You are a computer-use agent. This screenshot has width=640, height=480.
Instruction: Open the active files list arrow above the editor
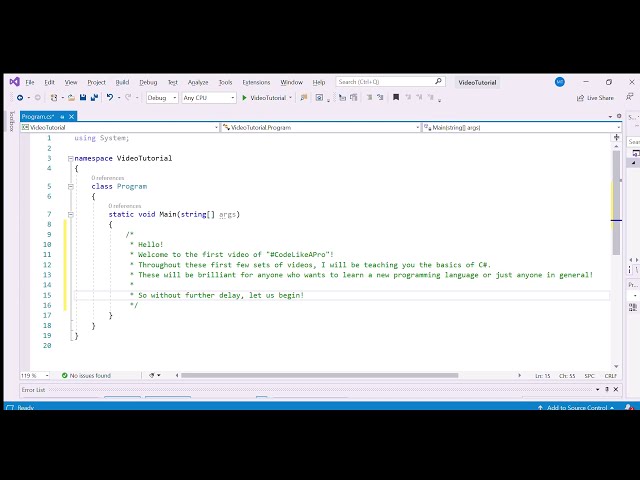pyautogui.click(x=610, y=117)
